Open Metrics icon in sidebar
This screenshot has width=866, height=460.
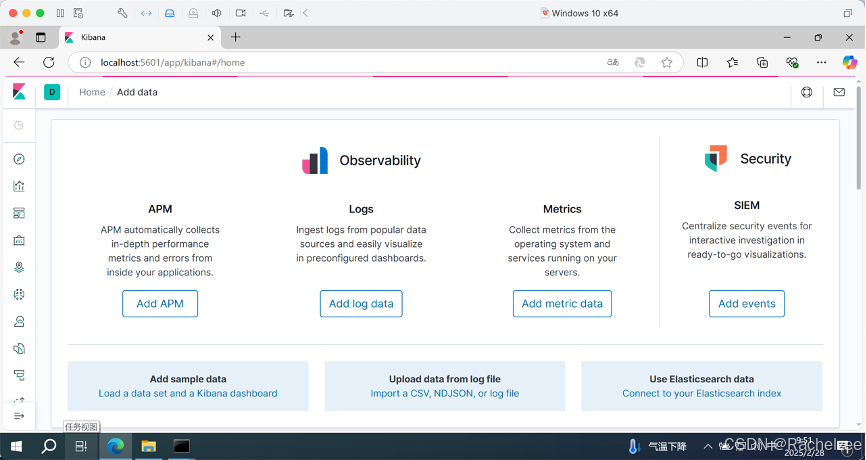click(19, 321)
